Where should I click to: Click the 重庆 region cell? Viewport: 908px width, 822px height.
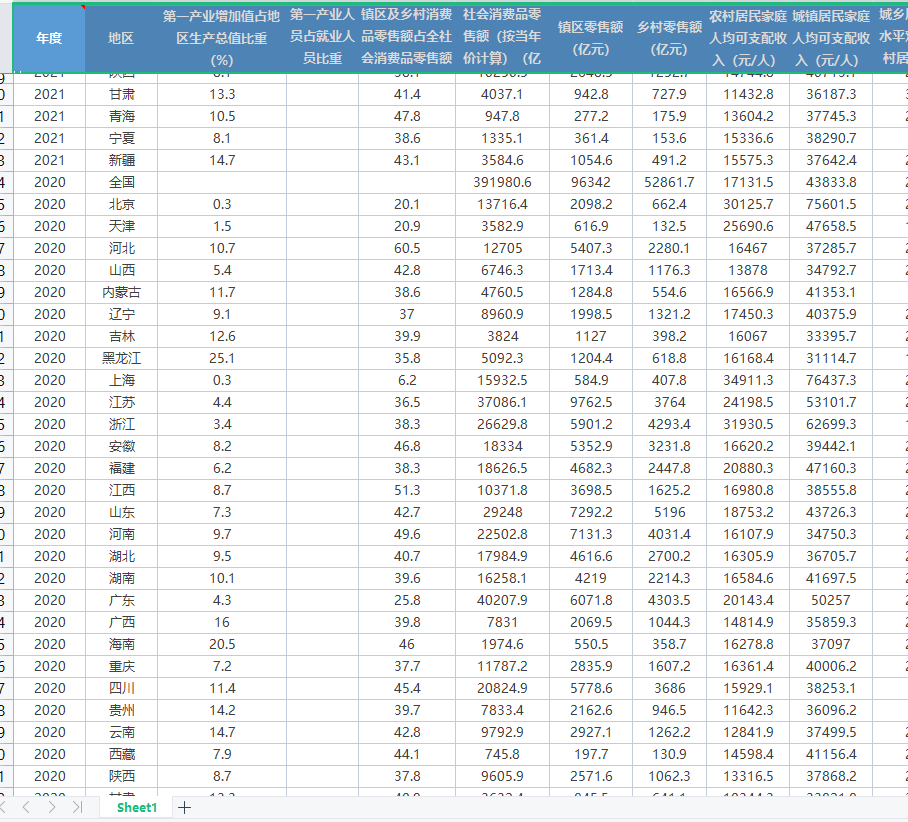coord(121,667)
